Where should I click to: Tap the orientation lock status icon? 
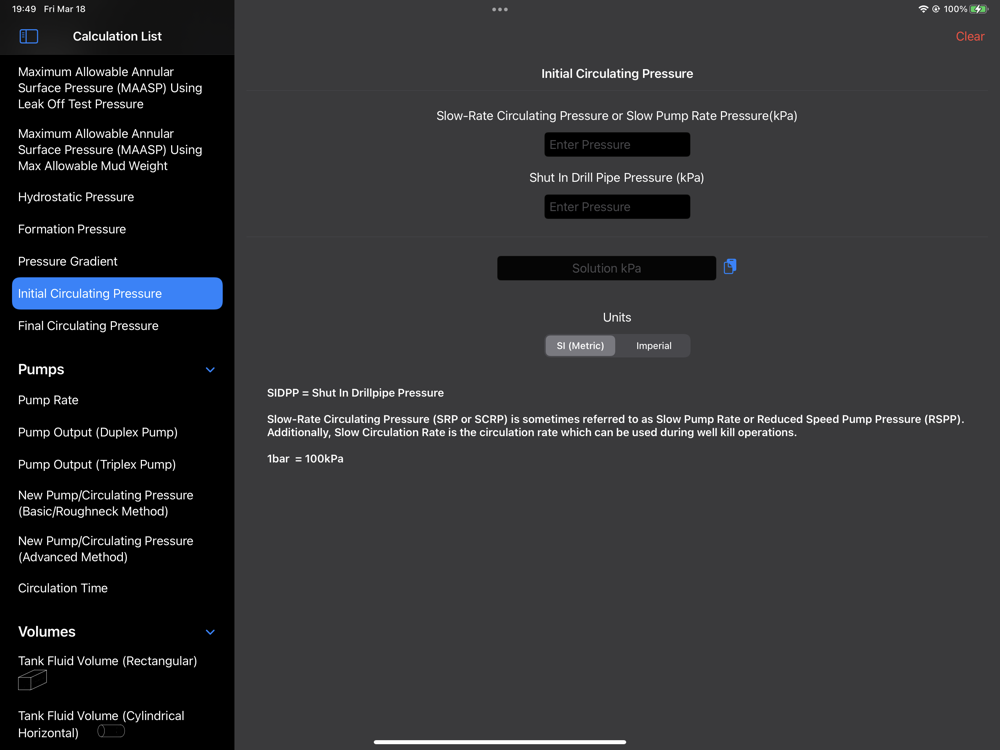pos(936,9)
